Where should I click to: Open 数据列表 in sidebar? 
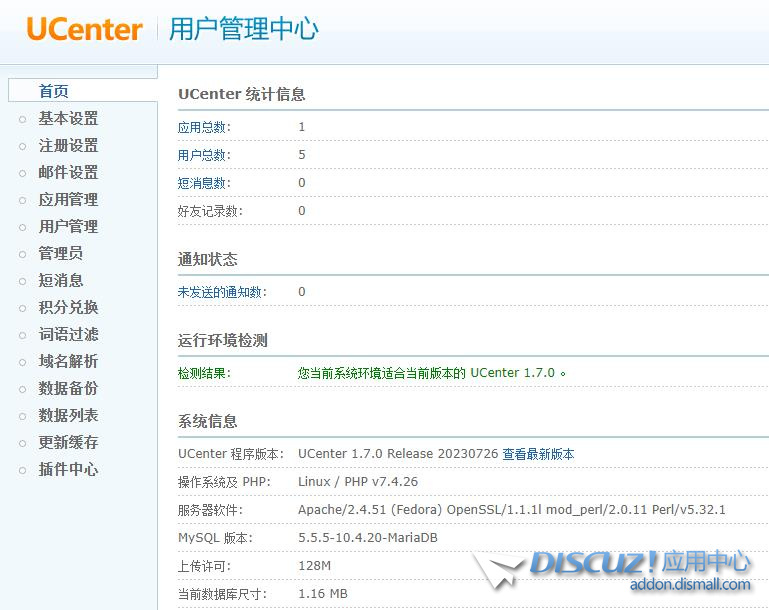click(68, 415)
